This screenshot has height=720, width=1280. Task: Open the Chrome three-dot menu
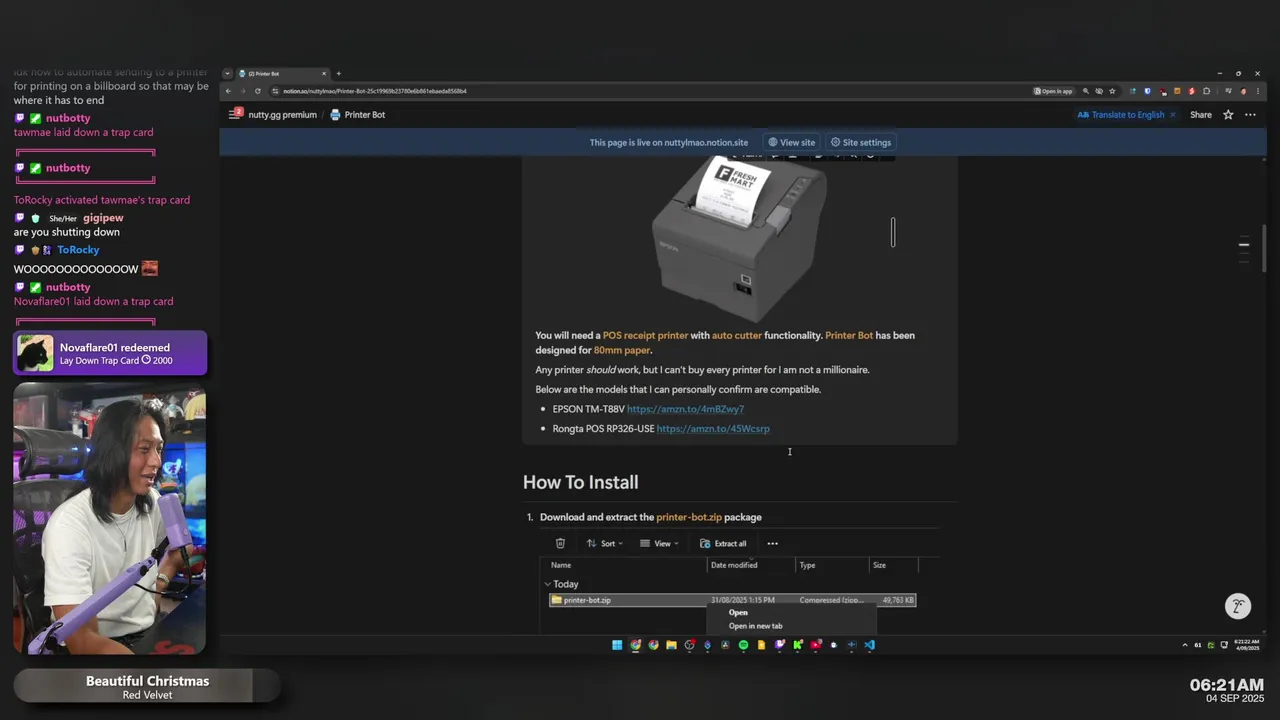click(1259, 91)
